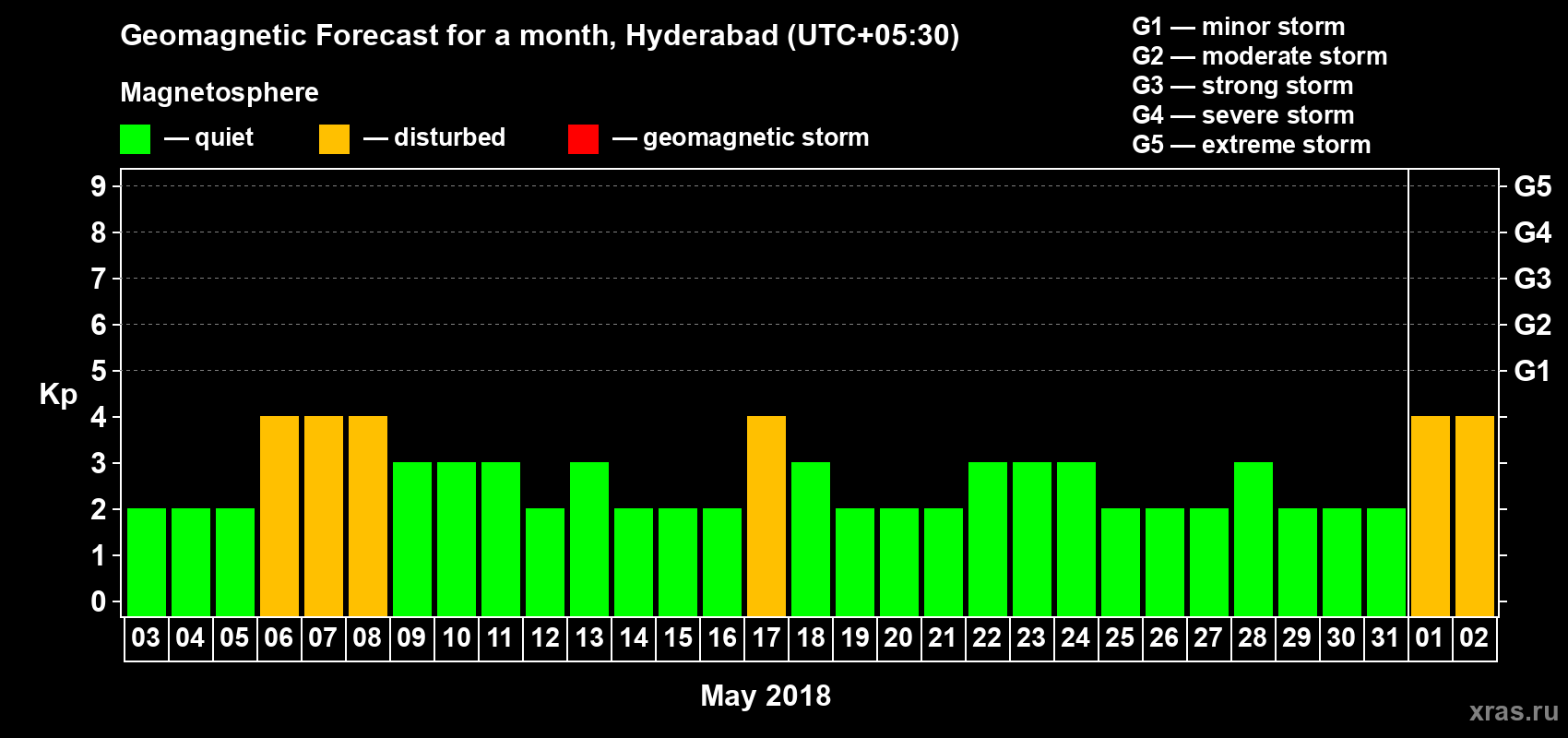Viewport: 1568px width, 738px height.
Task: Click the G2 label on right axis
Action: pos(1533,325)
